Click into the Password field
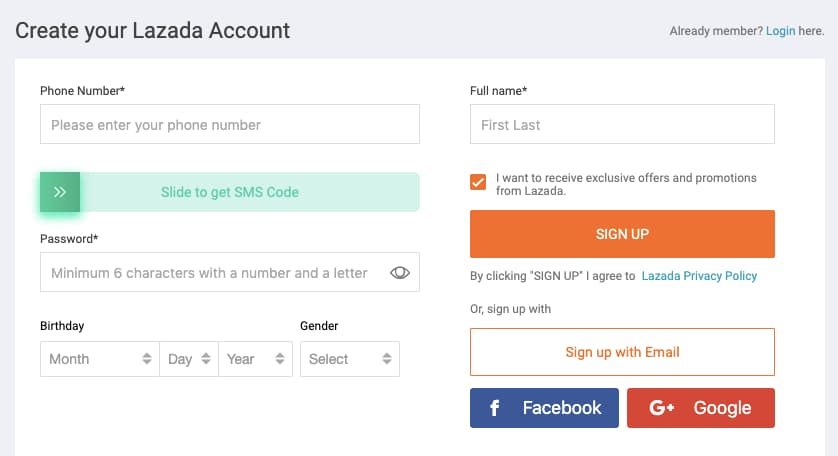This screenshot has width=838, height=456. coord(210,272)
